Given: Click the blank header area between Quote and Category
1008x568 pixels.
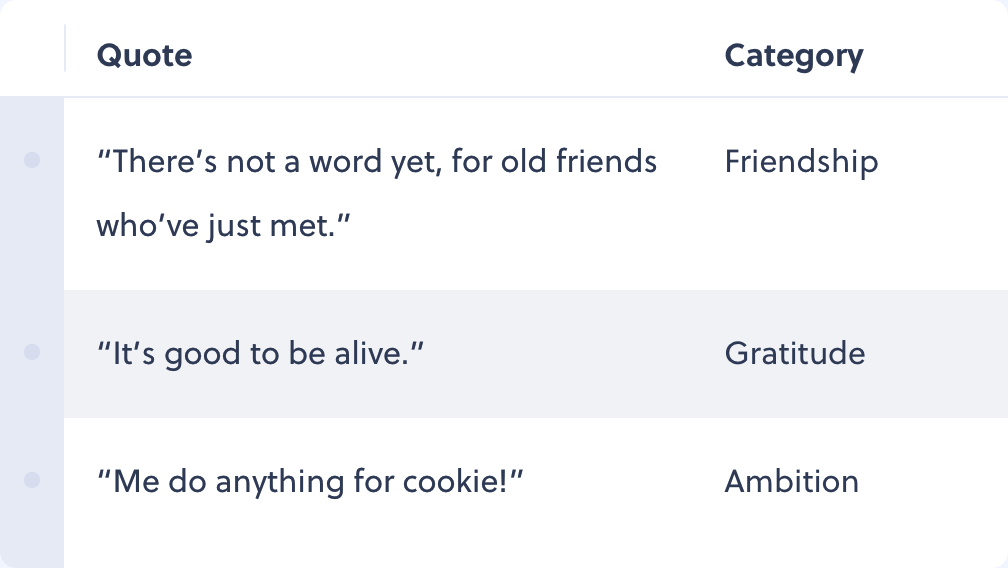Looking at the screenshot, I should coord(458,55).
